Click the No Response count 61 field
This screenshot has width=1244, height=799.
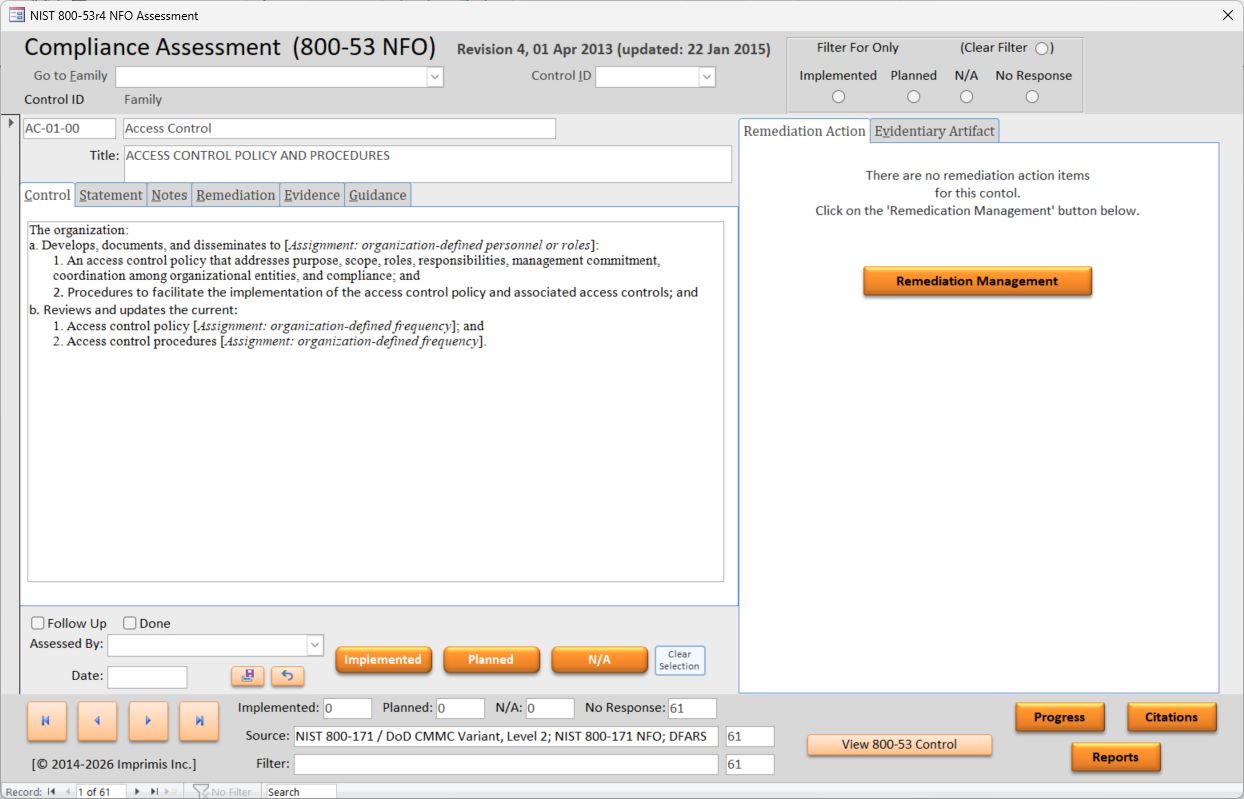coord(693,708)
